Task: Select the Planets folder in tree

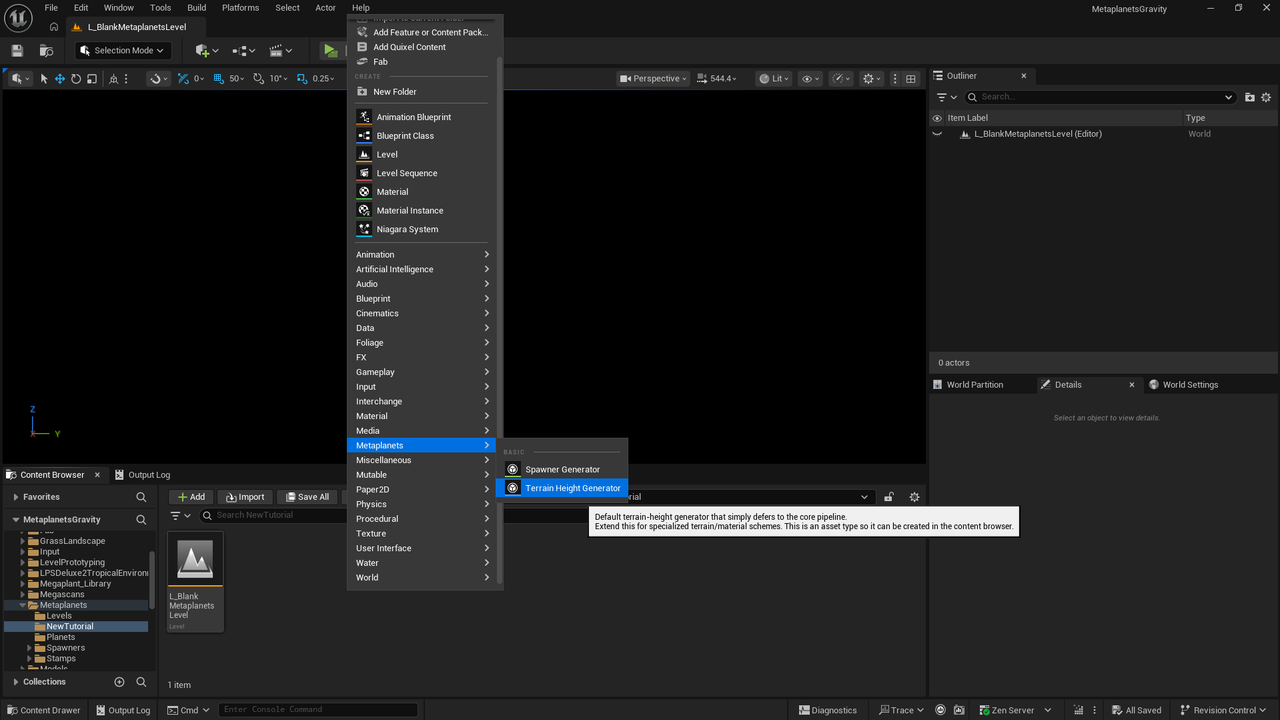Action: [61, 637]
